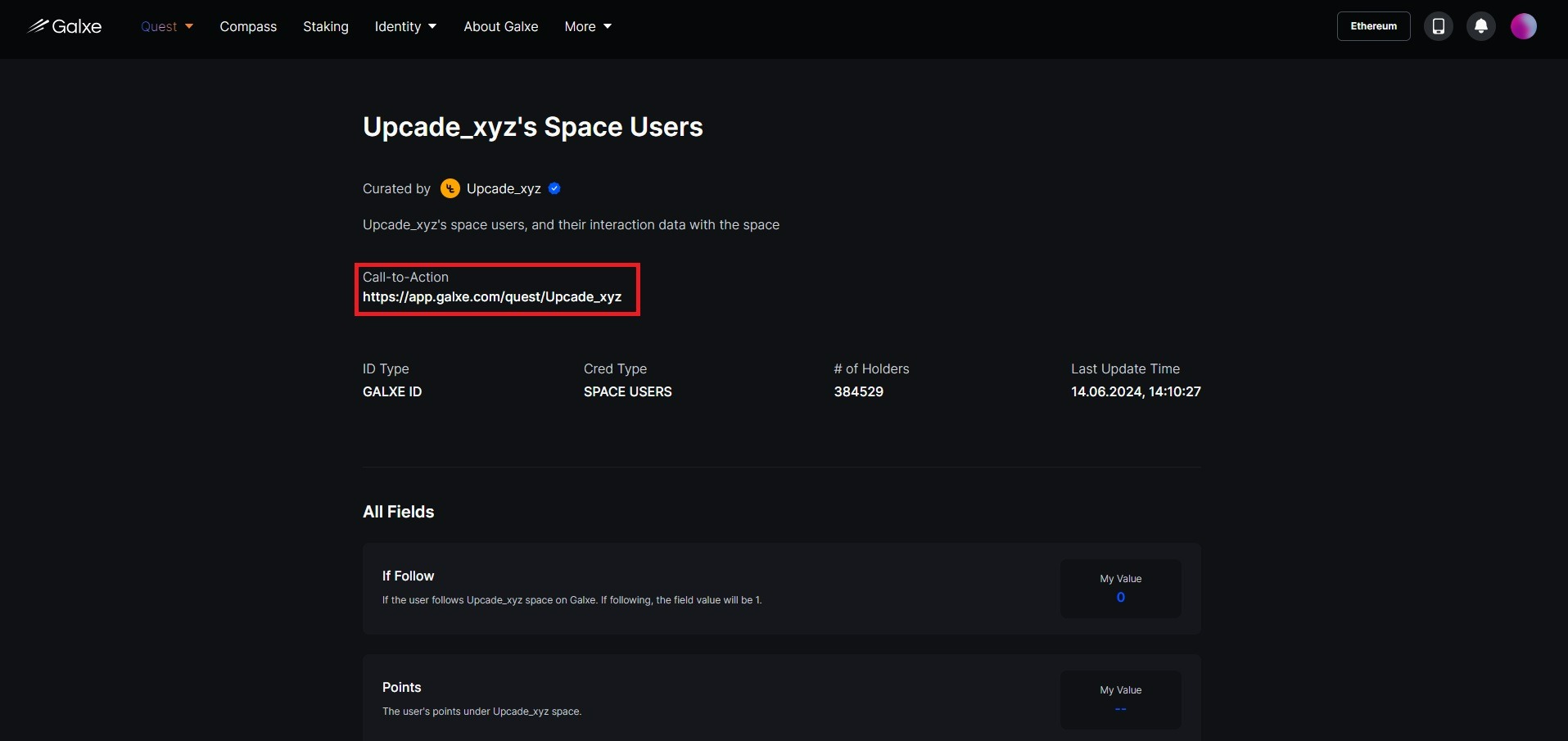This screenshot has height=741, width=1568.
Task: Expand the More dropdown menu
Action: pyautogui.click(x=588, y=26)
